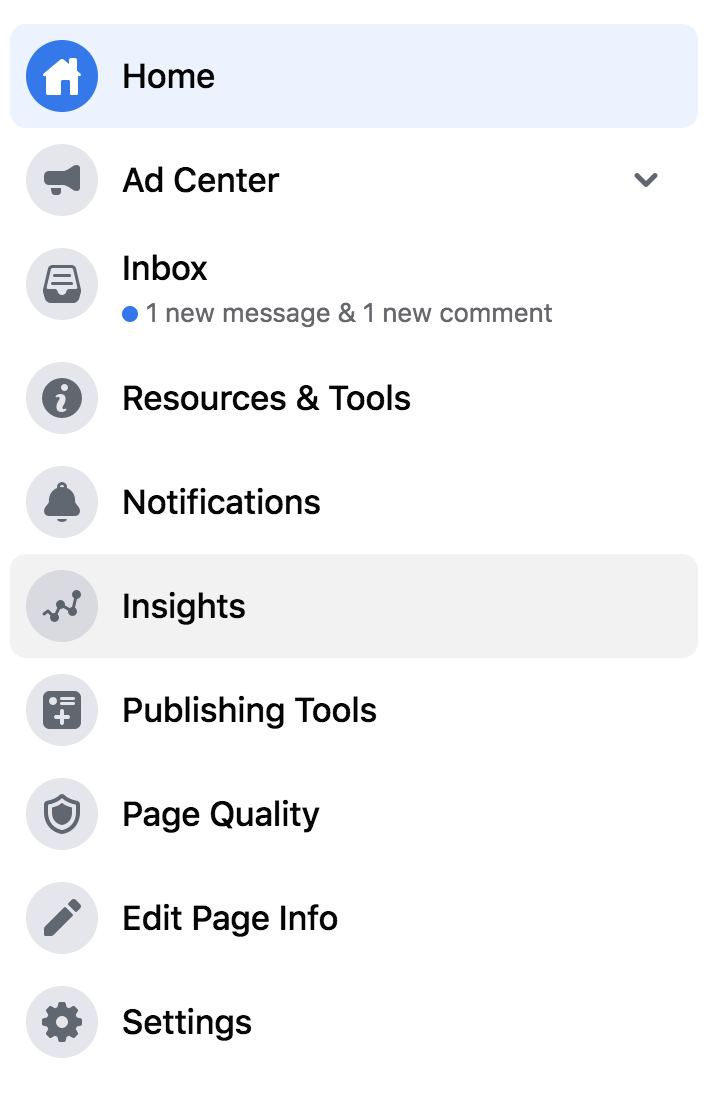706x1112 pixels.
Task: Open Edit Page Info
Action: tap(230, 918)
